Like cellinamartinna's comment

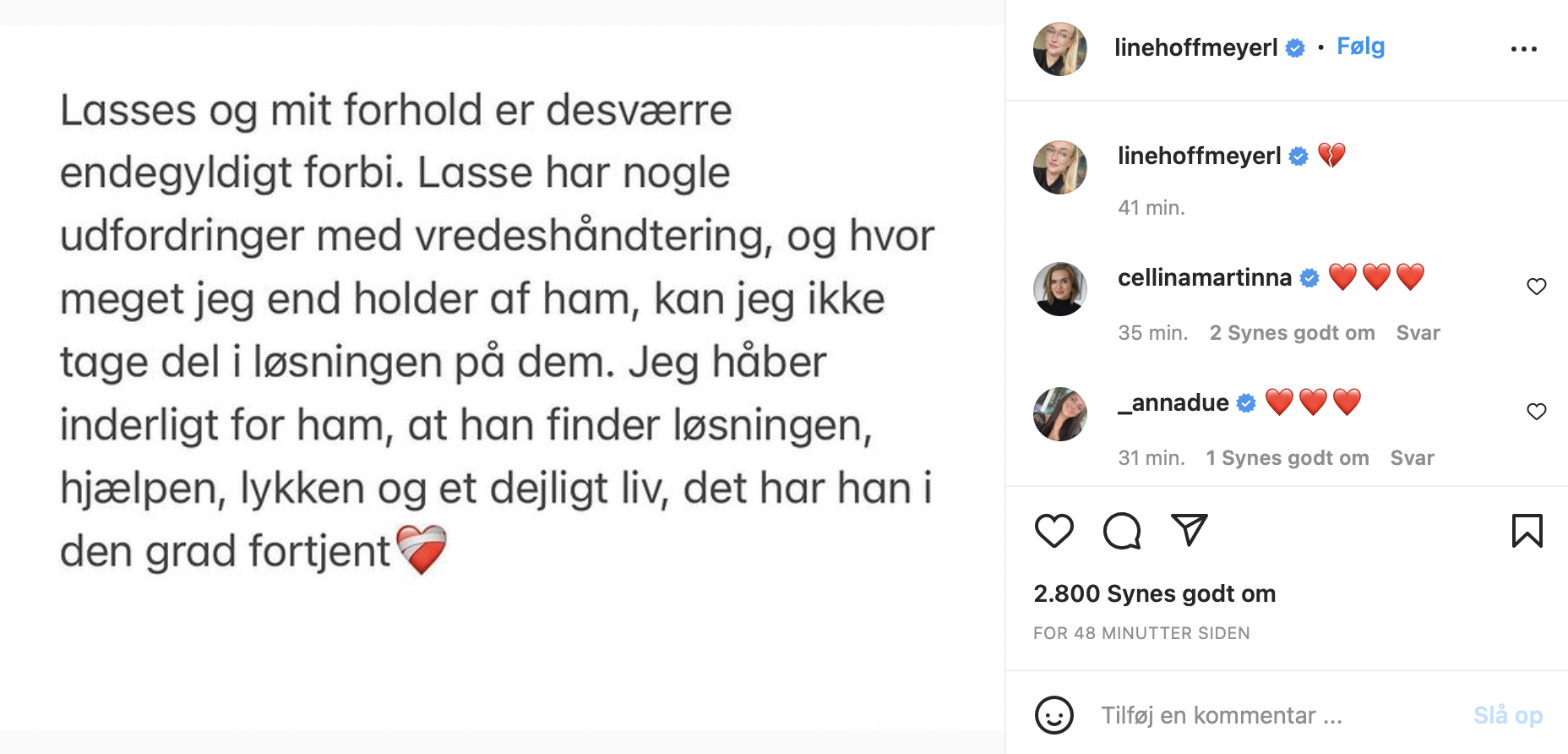(x=1536, y=287)
